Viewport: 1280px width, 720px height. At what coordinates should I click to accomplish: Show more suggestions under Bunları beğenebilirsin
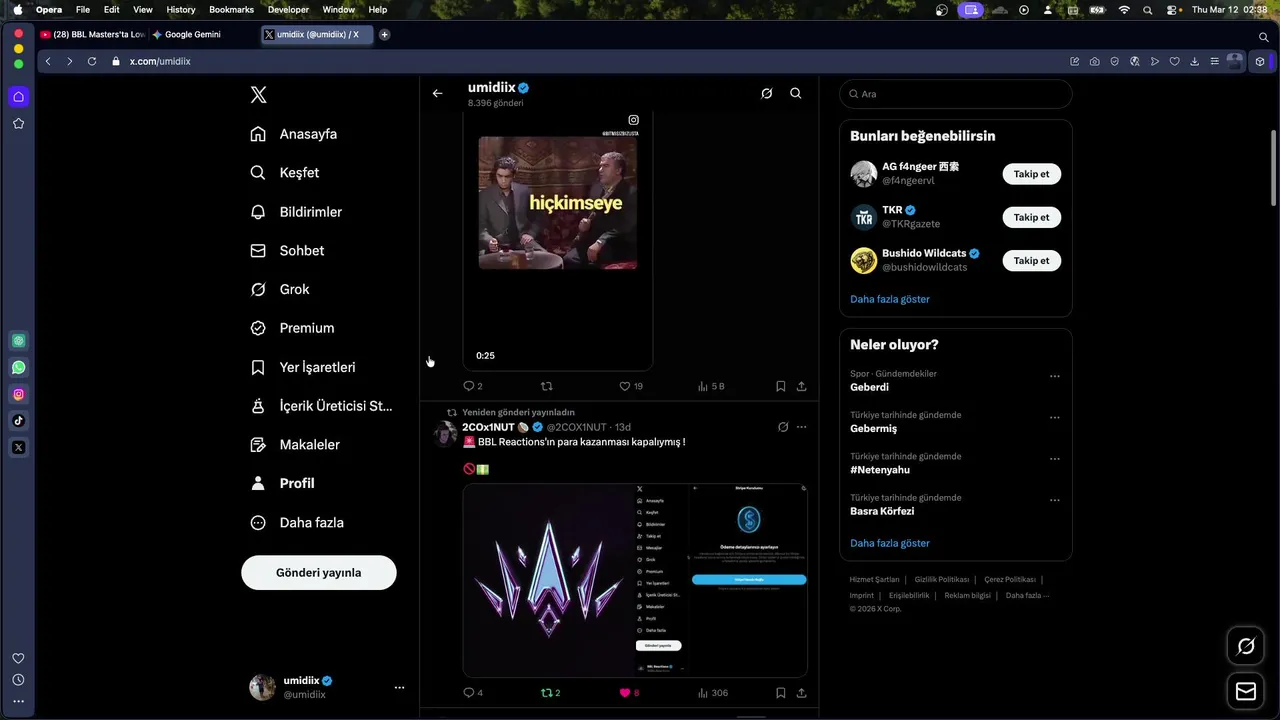point(890,299)
